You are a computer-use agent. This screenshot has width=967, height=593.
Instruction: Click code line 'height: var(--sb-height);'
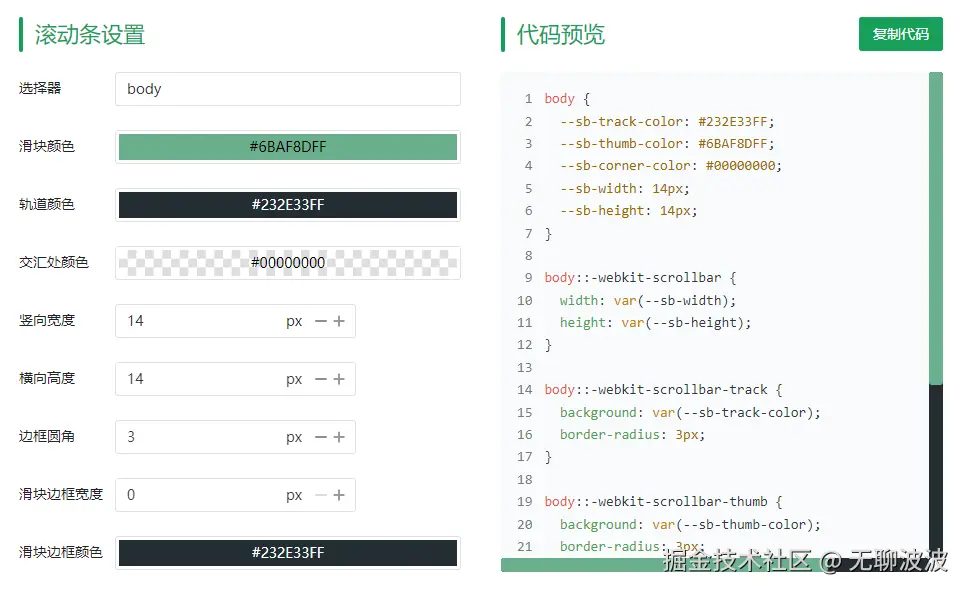click(655, 323)
